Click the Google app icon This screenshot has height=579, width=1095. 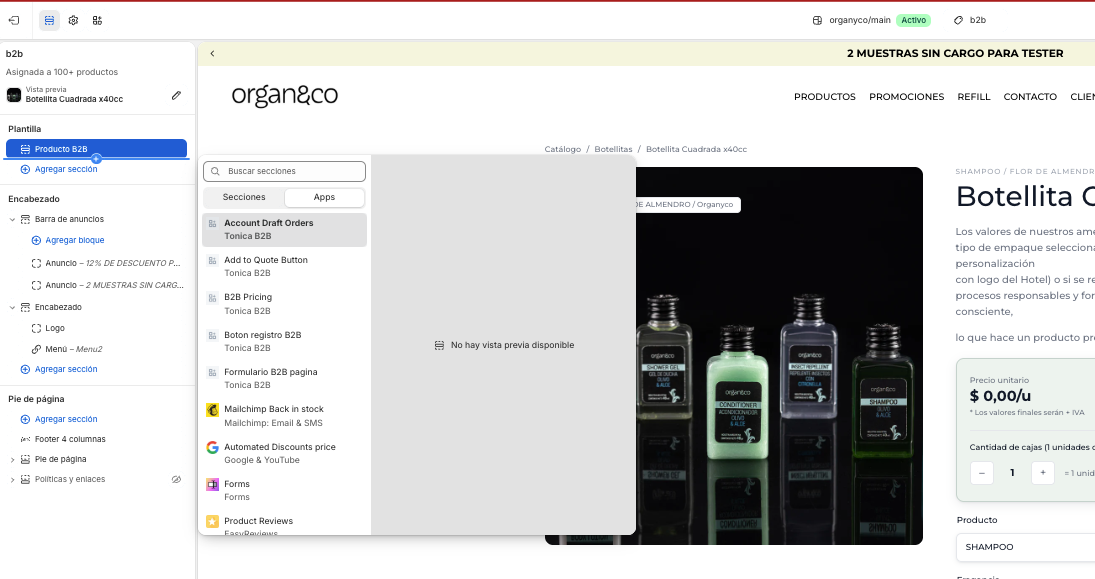212,448
